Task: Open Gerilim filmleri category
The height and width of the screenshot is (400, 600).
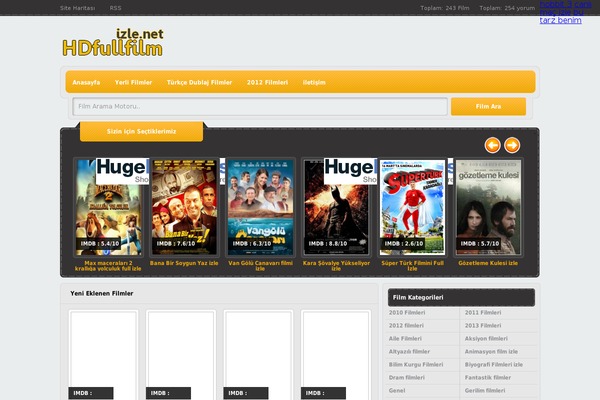Action: tap(485, 391)
